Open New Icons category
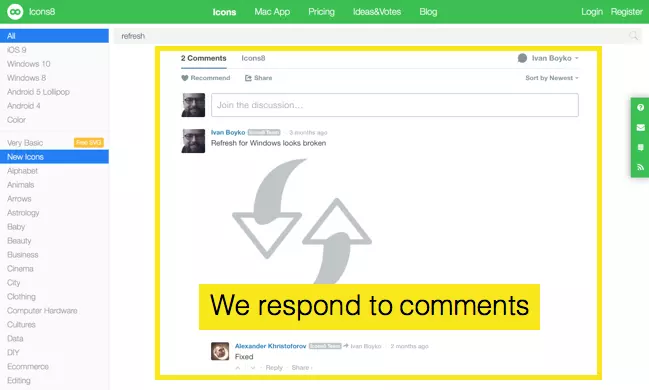The image size is (649, 390). pos(54,157)
